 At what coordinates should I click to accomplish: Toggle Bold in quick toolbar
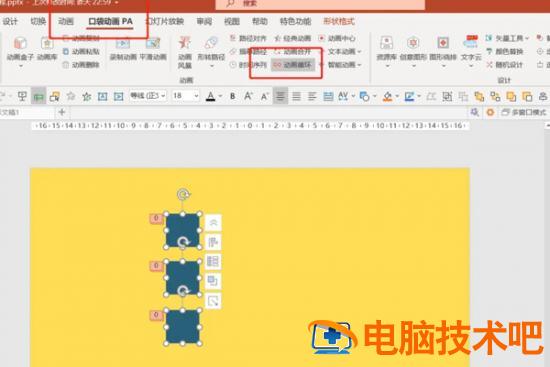coord(232,96)
